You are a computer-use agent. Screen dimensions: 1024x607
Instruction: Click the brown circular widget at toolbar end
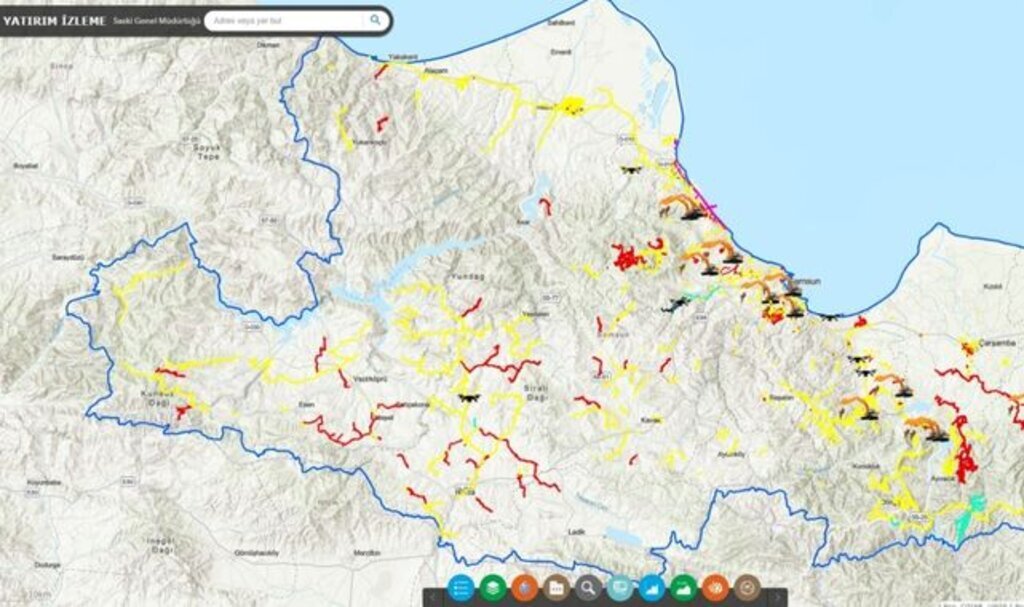coord(747,589)
